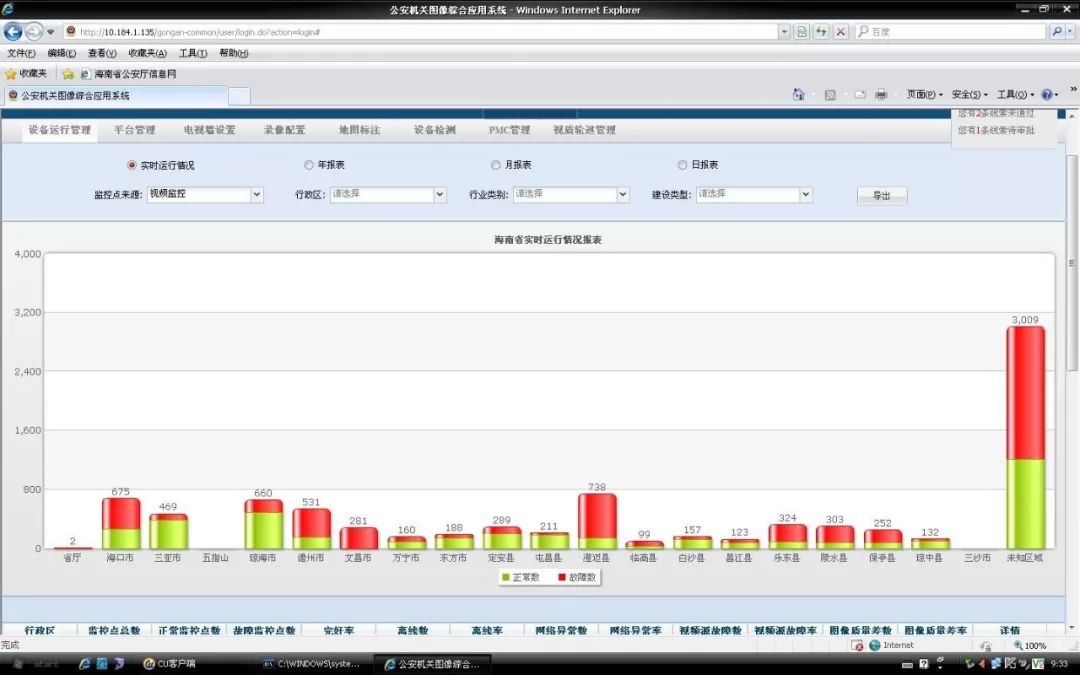This screenshot has width=1080, height=675.
Task: Open the recent pages arrow beside Forward
Action: click(x=50, y=32)
